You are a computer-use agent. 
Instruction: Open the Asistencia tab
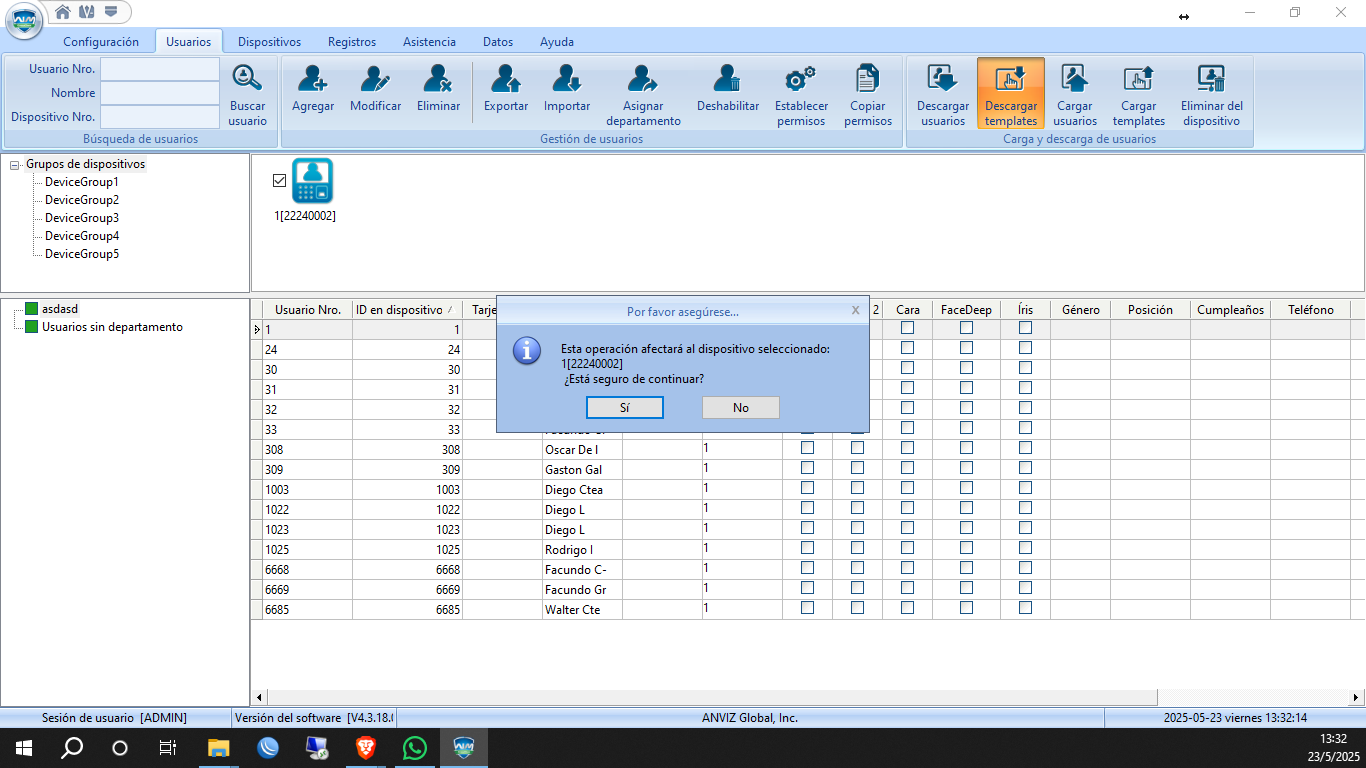click(x=429, y=42)
